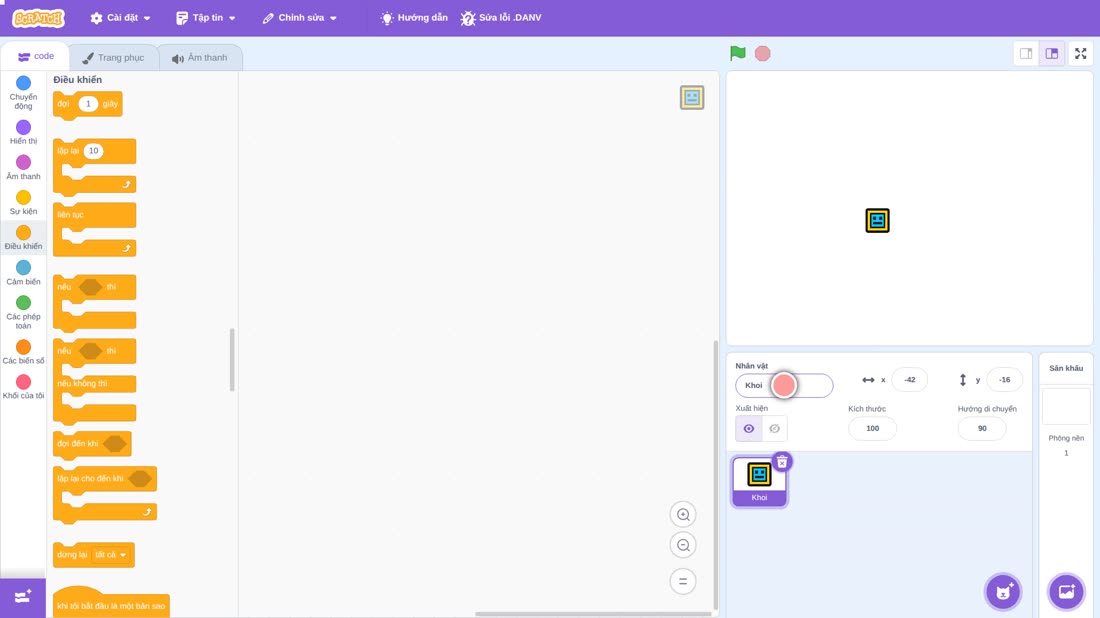Click the choose a backdrop button

[1066, 591]
